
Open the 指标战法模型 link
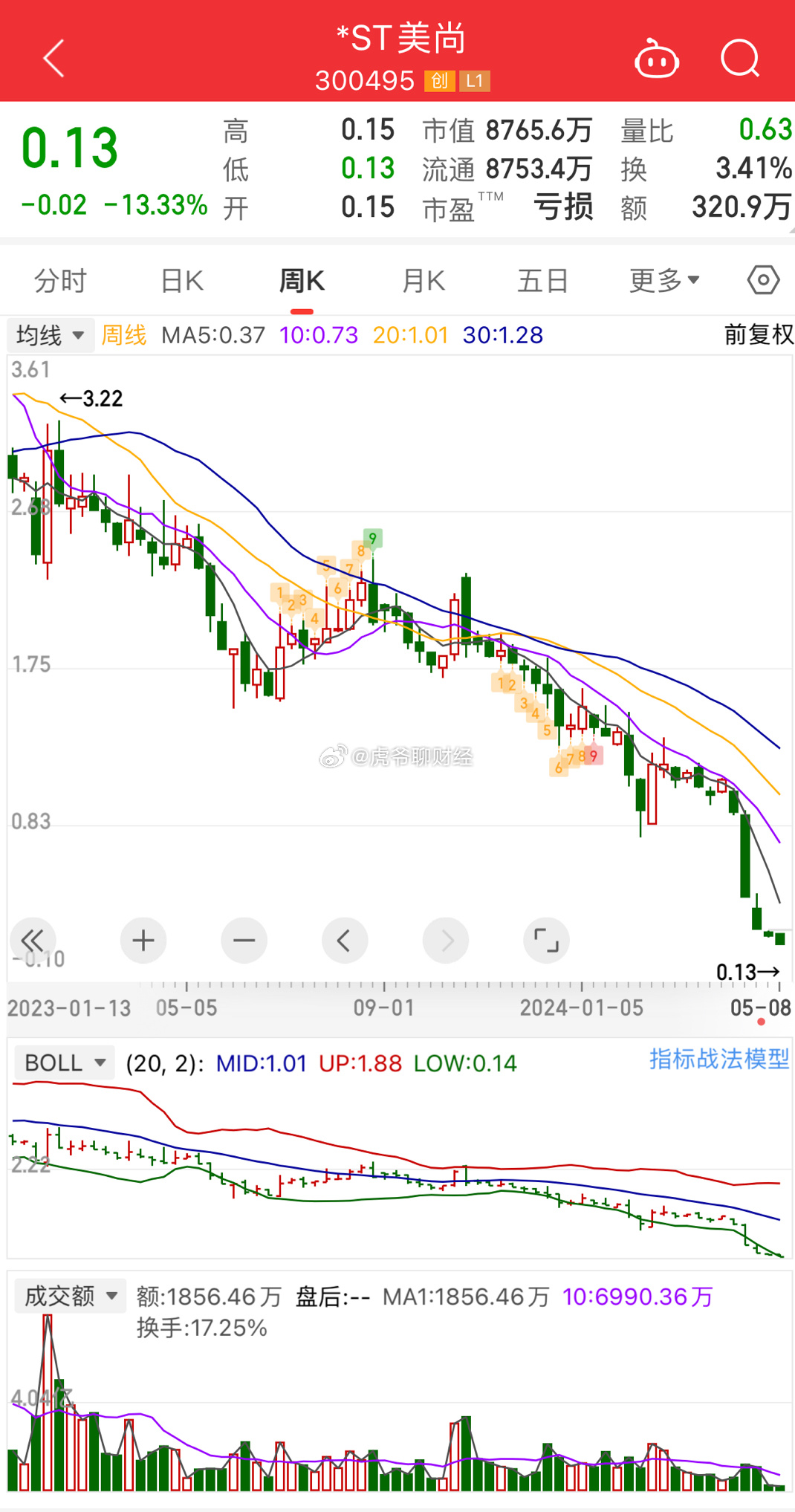pyautogui.click(x=718, y=1059)
